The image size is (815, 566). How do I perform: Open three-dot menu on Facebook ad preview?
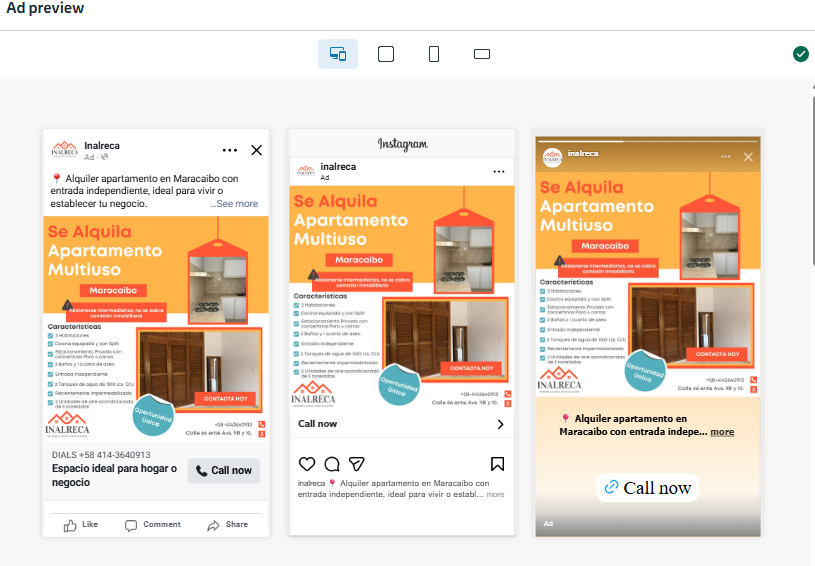[230, 150]
